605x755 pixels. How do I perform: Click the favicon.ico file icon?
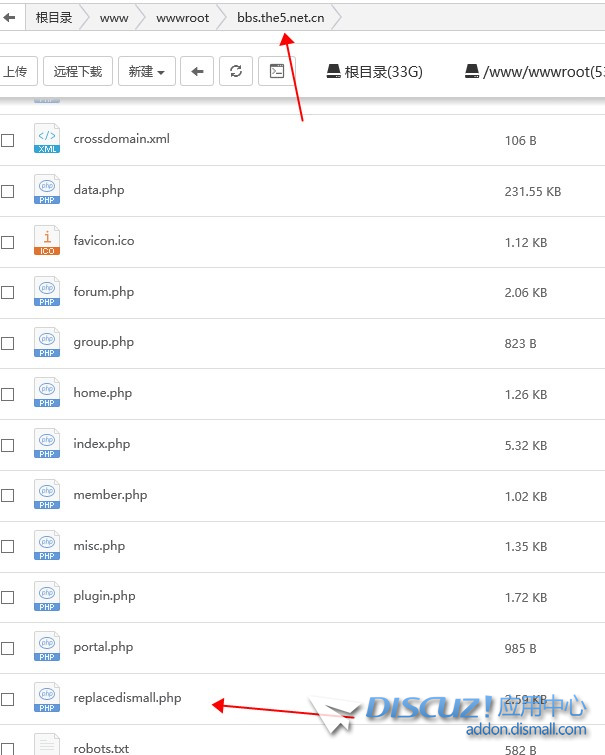click(47, 241)
